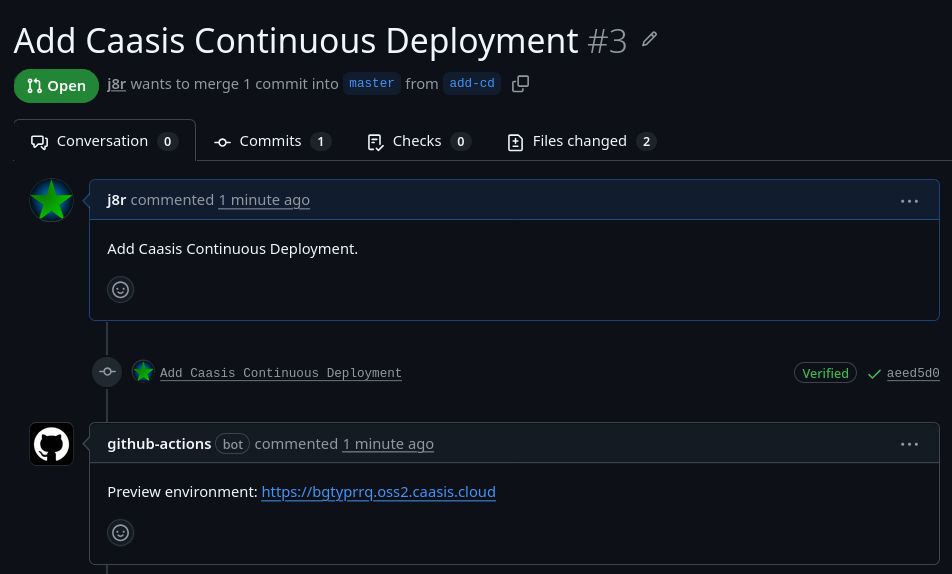The image size is (952, 574).
Task: Click the pencil icon to edit title
Action: coord(650,40)
